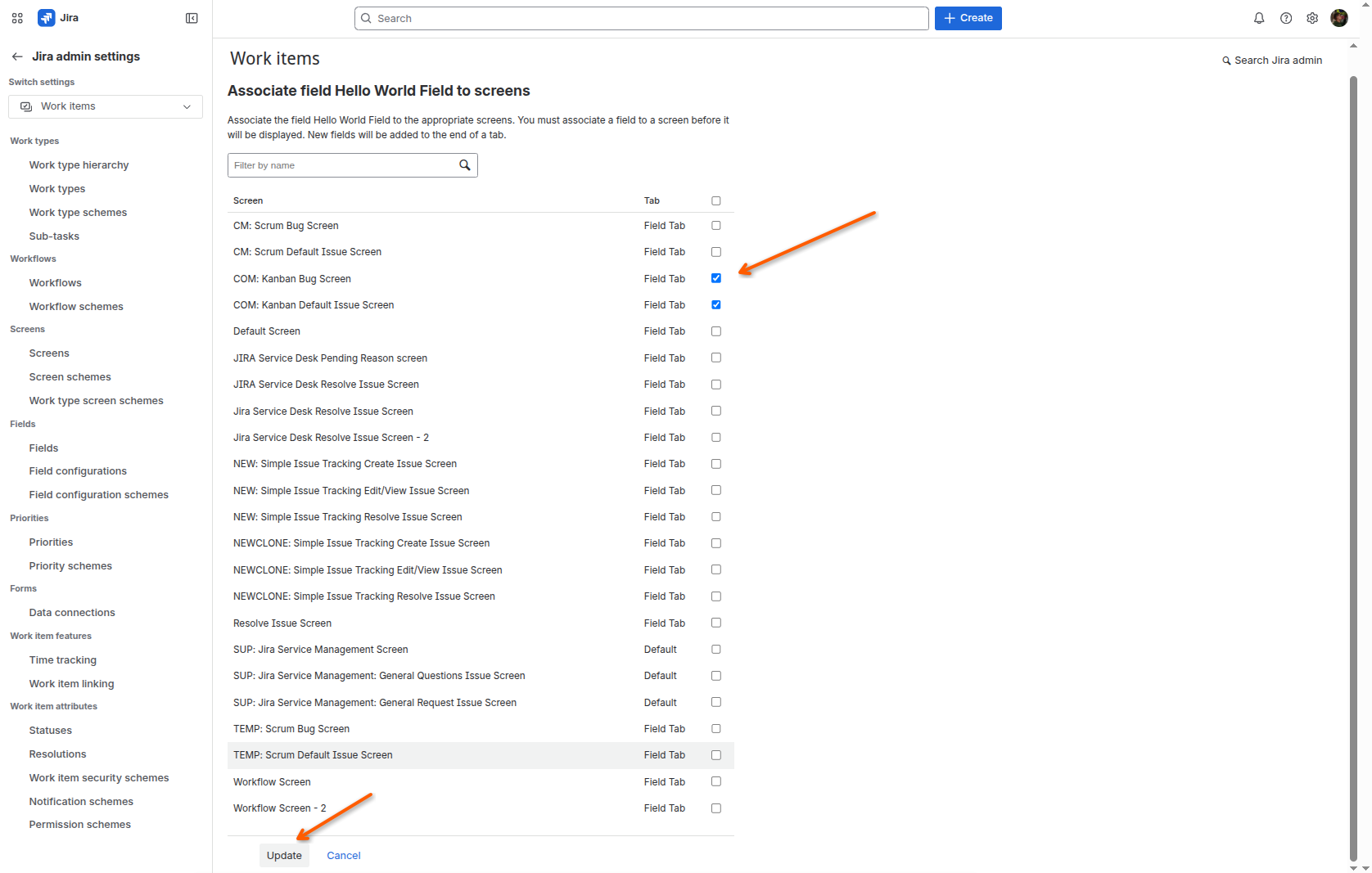Viewport: 1372px width, 873px height.
Task: Uncheck the COM: Kanban Default Issue Screen checkbox
Action: (x=716, y=305)
